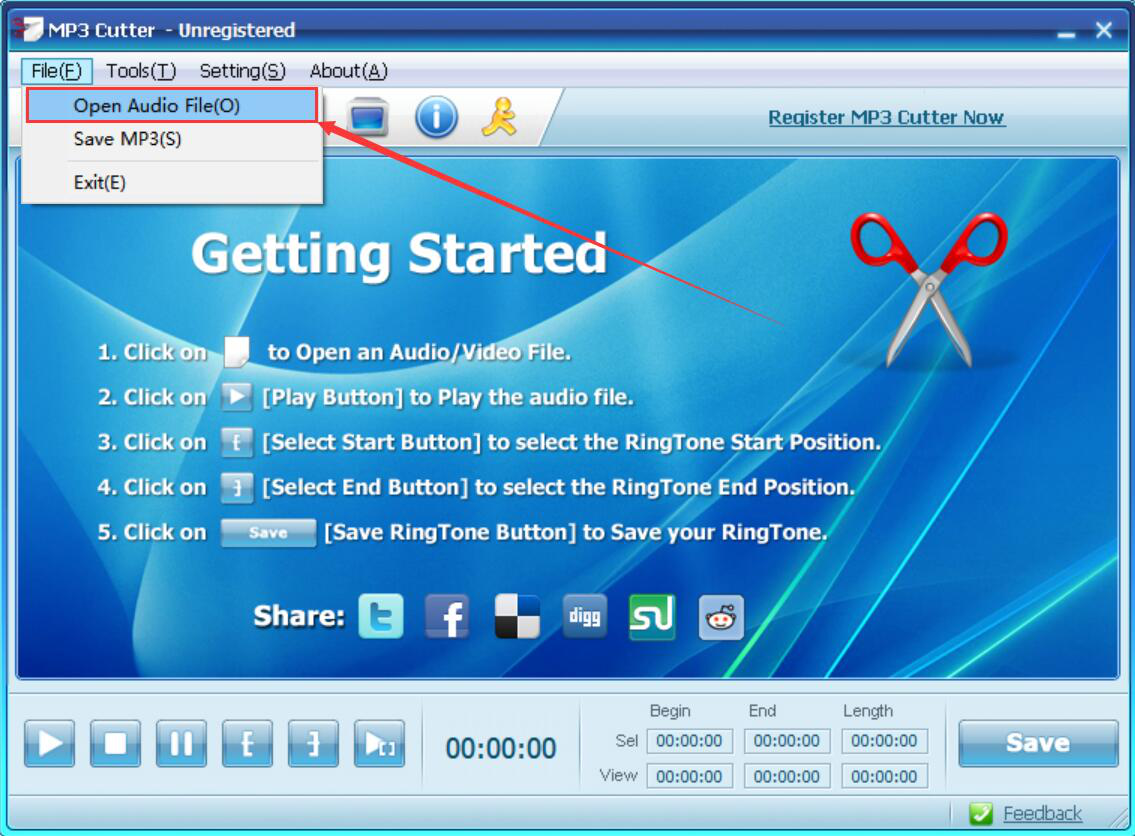Click the Play button

pyautogui.click(x=49, y=743)
